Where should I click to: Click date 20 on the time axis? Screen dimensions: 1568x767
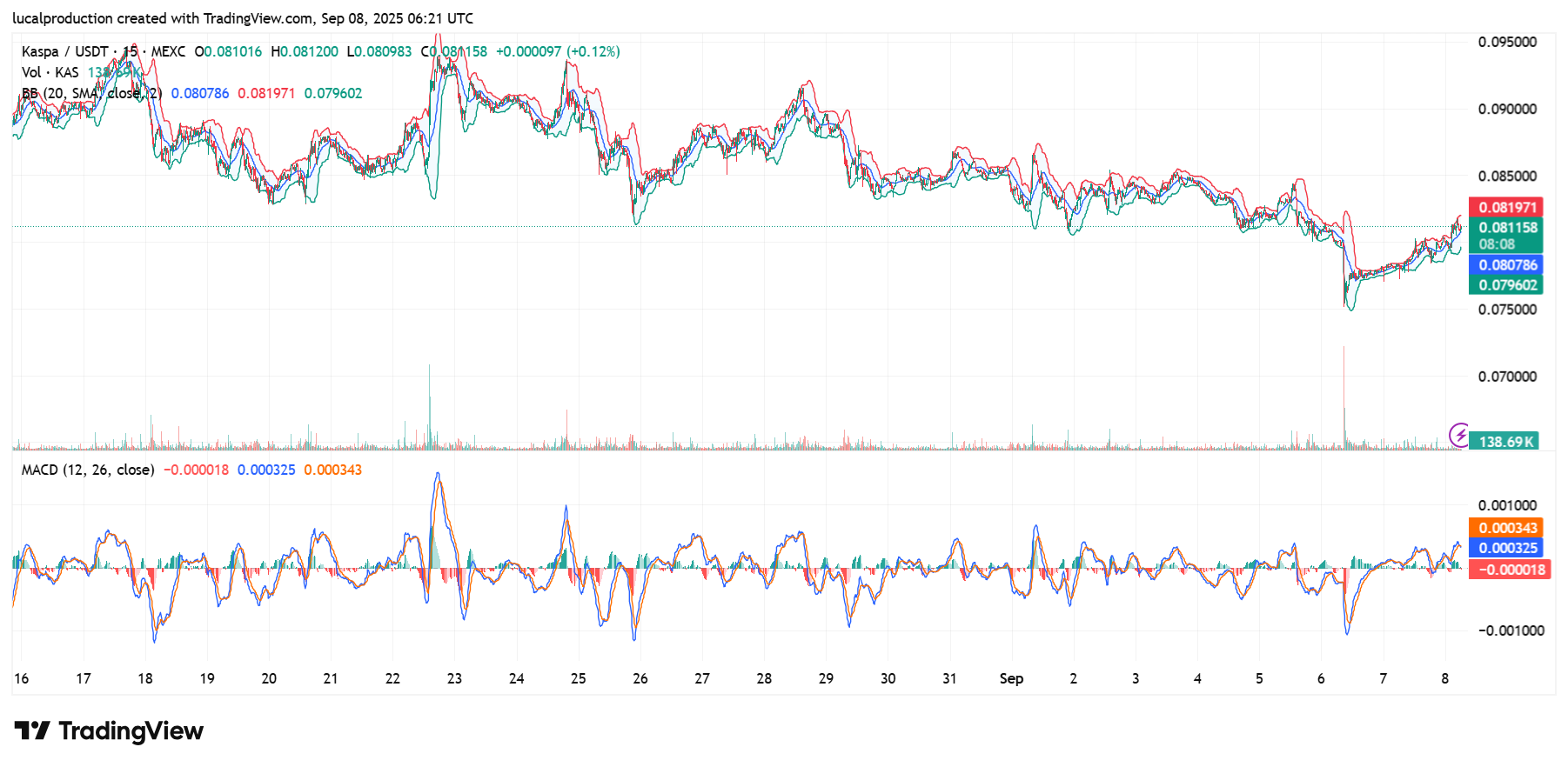tap(269, 678)
